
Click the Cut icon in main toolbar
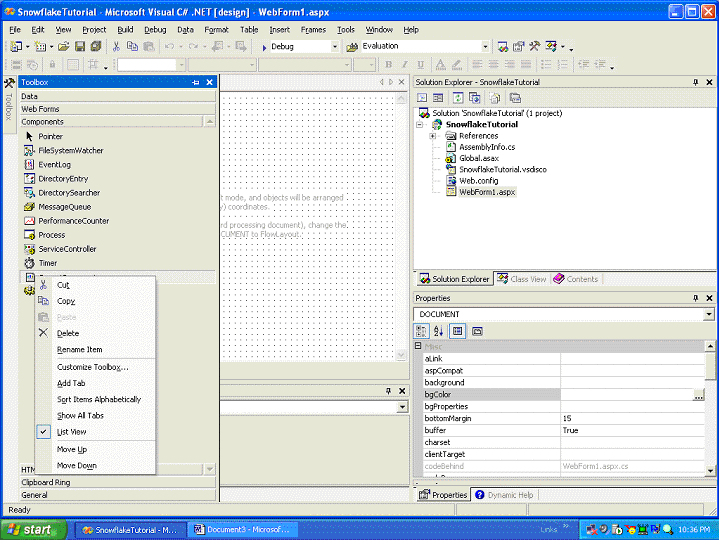pos(116,46)
